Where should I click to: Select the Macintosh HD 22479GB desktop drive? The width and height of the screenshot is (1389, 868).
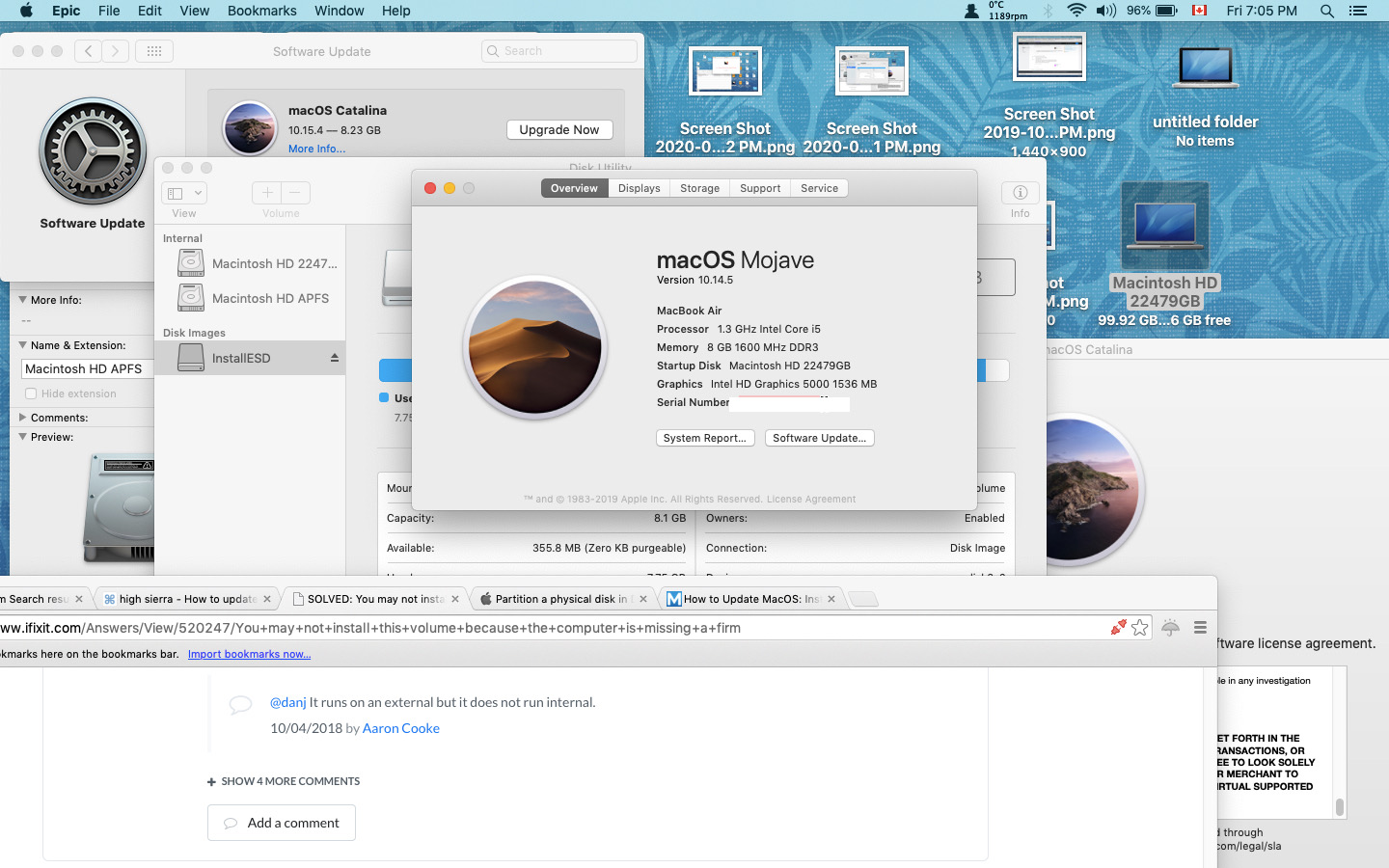(1165, 255)
